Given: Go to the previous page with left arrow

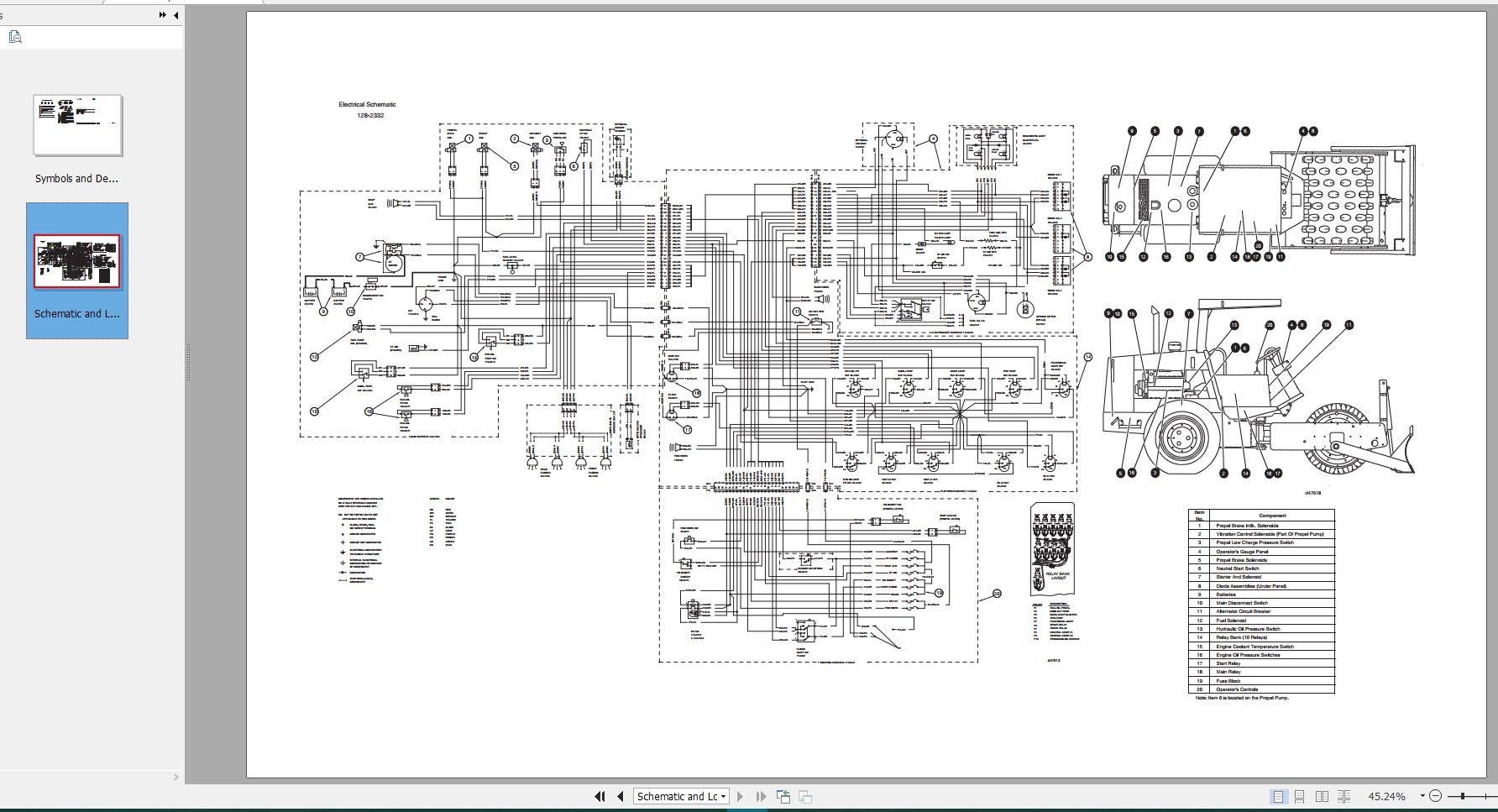Looking at the screenshot, I should [620, 796].
